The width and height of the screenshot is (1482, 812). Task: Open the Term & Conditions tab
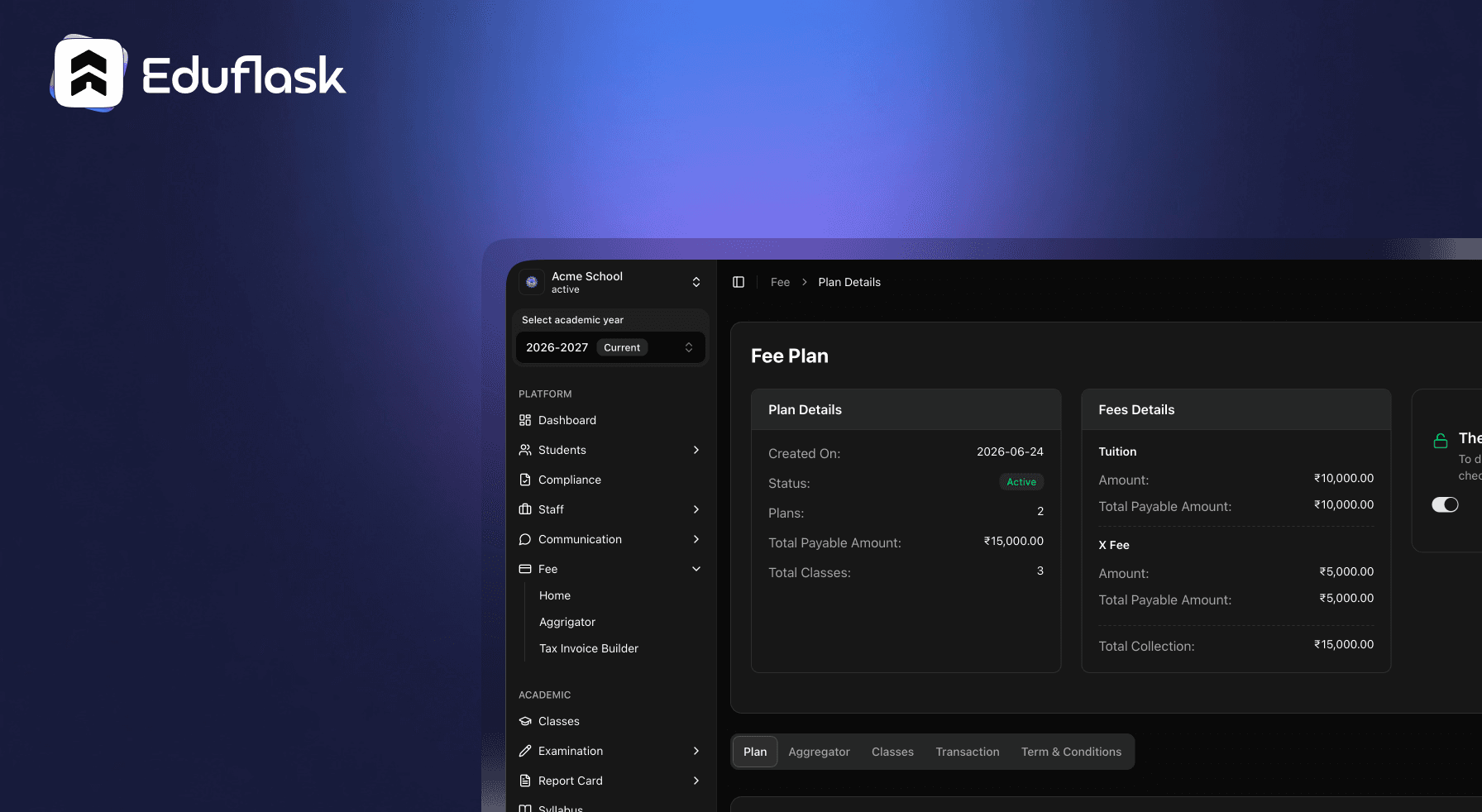point(1071,752)
